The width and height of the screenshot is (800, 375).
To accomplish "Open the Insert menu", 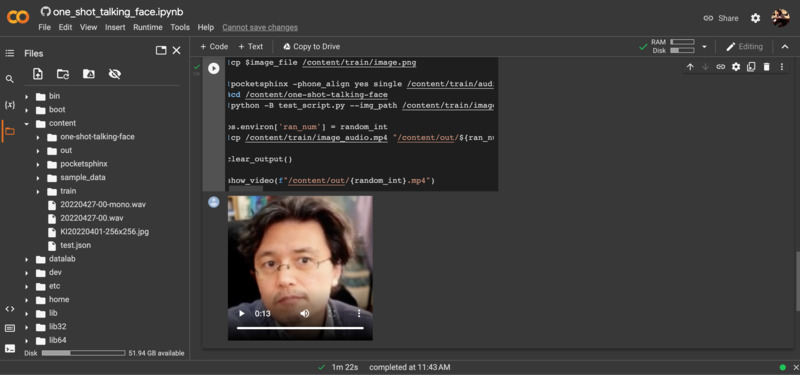I will (x=115, y=28).
